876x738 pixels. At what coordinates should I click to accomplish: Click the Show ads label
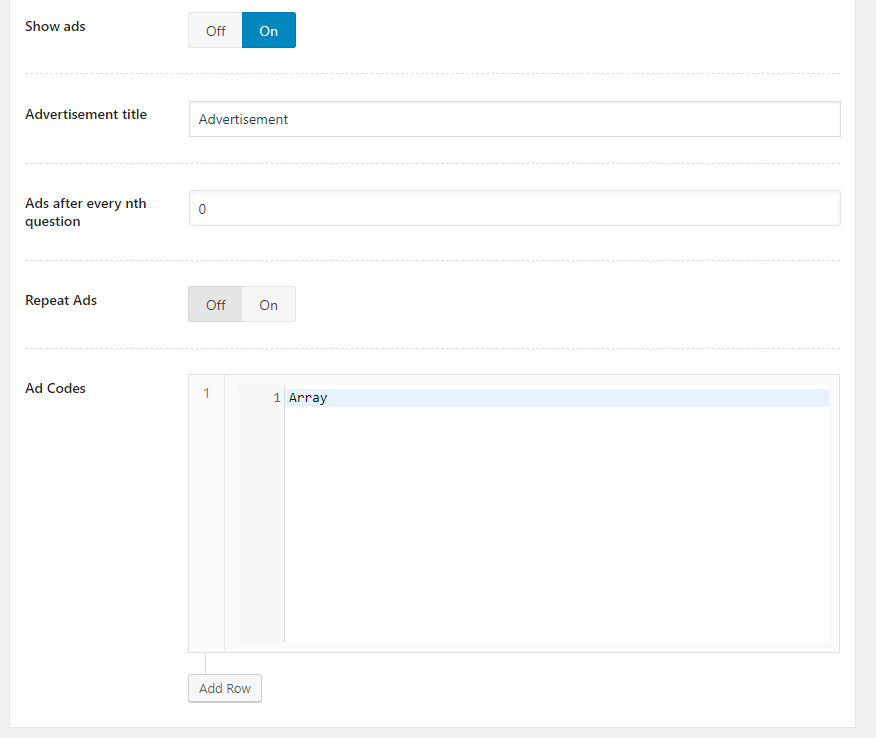pyautogui.click(x=55, y=27)
